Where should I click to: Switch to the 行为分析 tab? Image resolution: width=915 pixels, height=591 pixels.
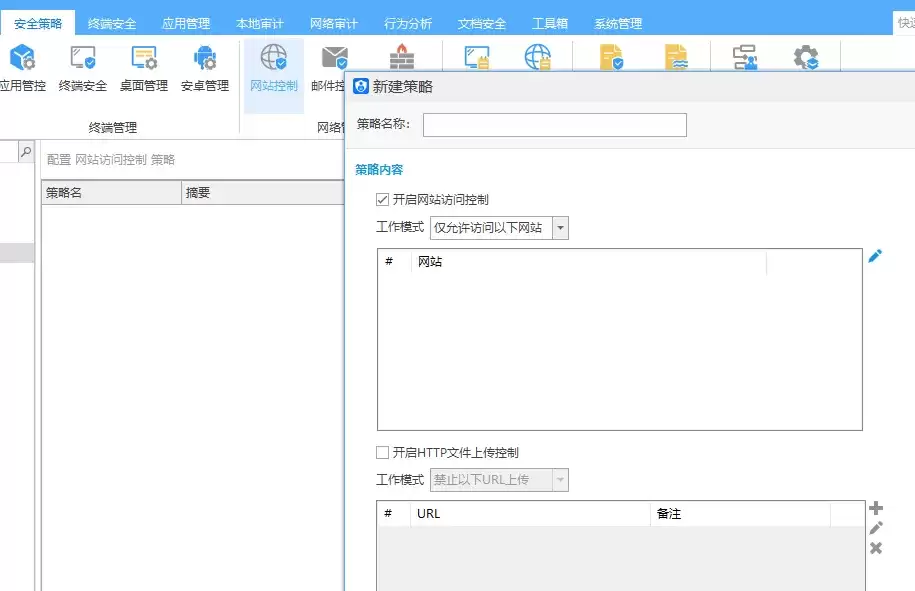tap(407, 23)
